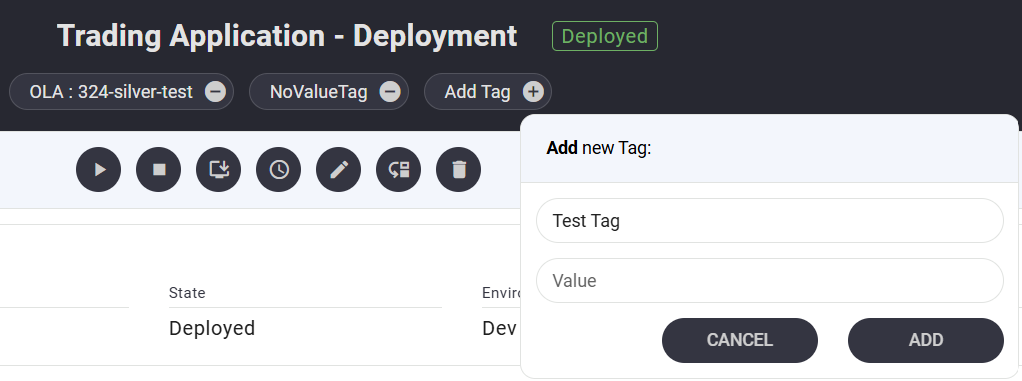The height and width of the screenshot is (381, 1022).
Task: Stop the deployment with the square icon
Action: coord(158,170)
